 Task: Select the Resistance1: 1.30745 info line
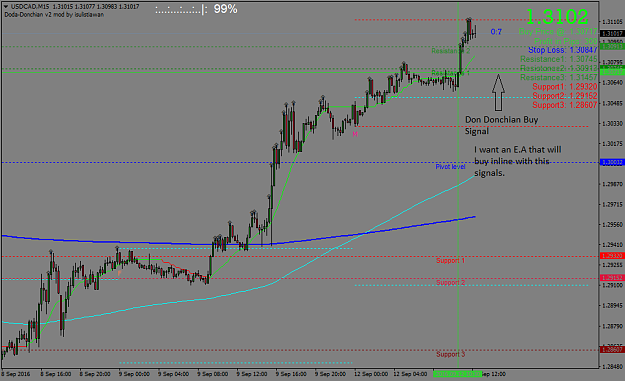(x=559, y=59)
